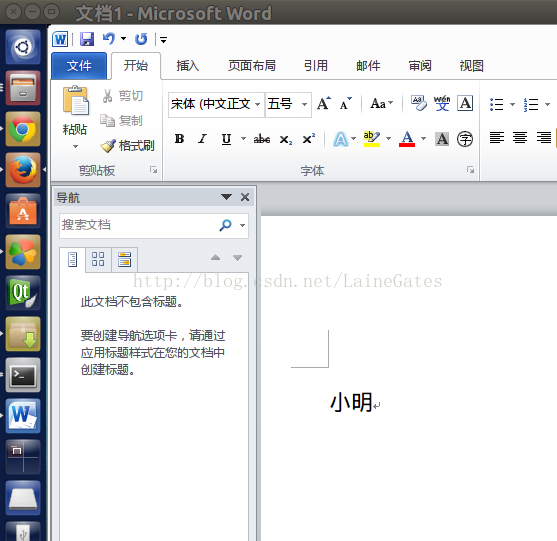The image size is (557, 541).
Task: Open the 文件 File tab
Action: (x=79, y=66)
